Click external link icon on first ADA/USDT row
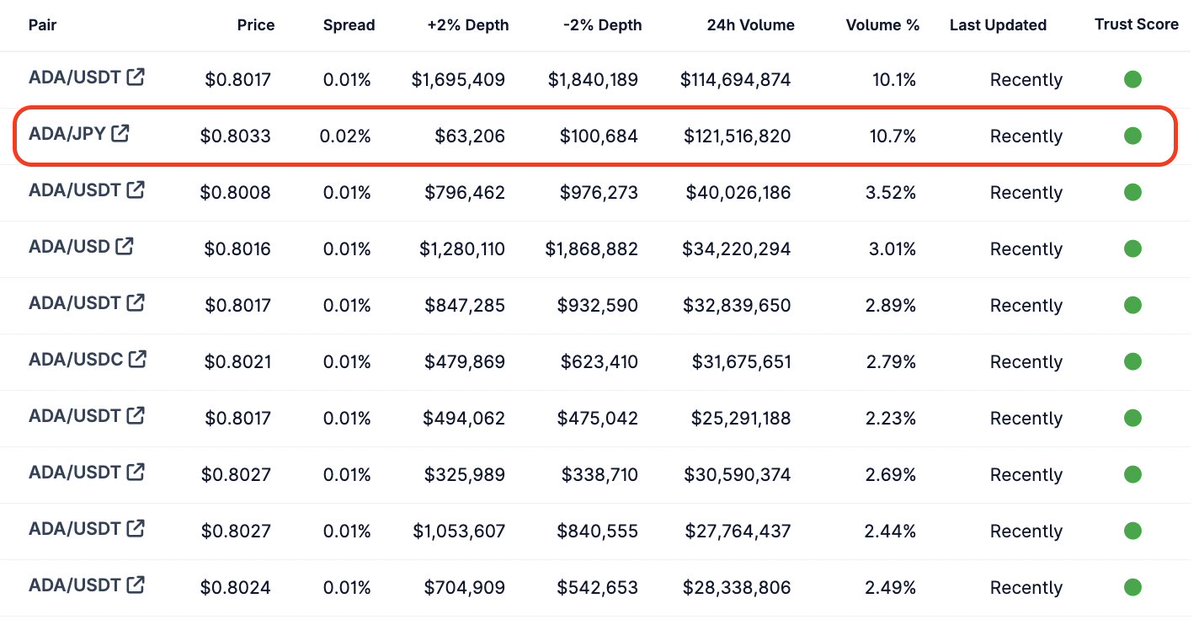This screenshot has height=625, width=1199. tap(135, 76)
